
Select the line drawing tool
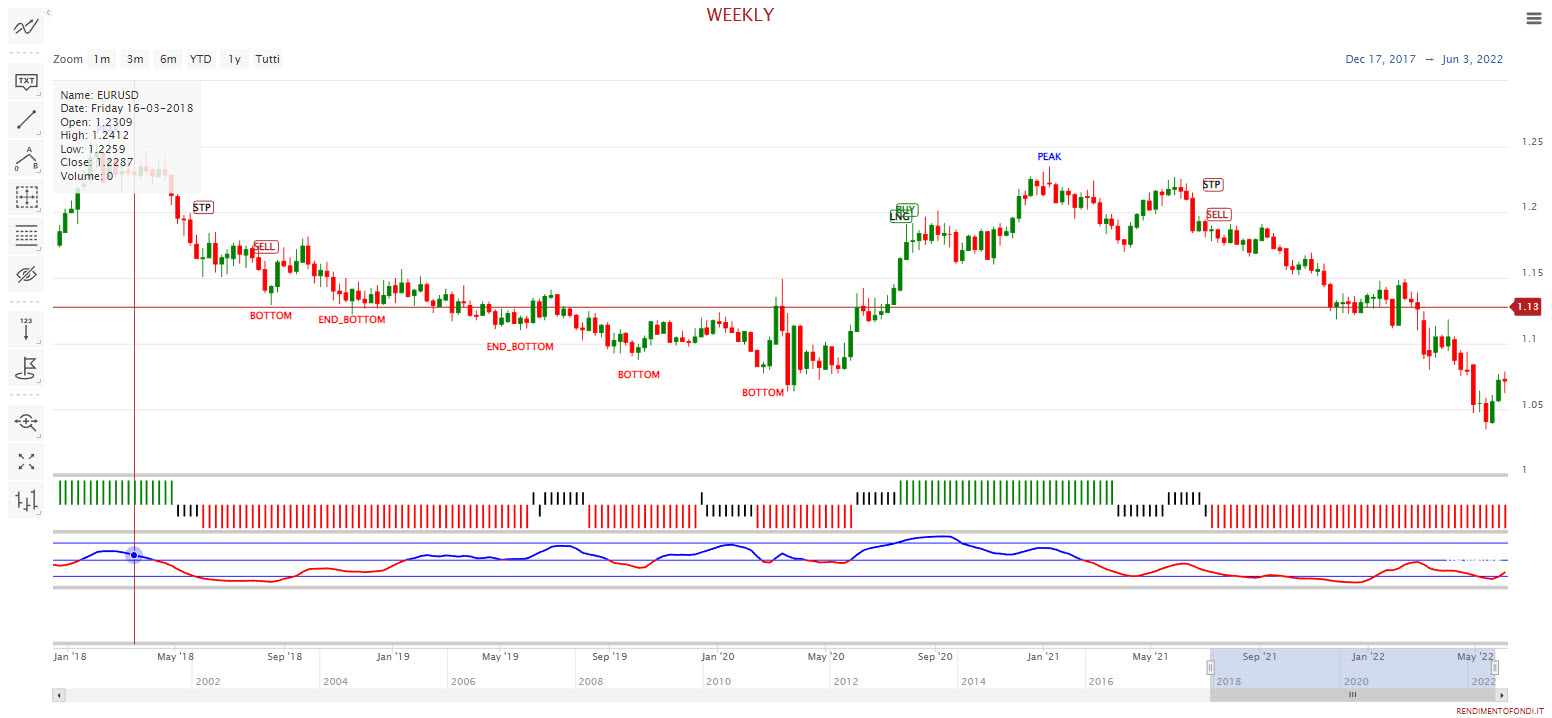point(26,121)
